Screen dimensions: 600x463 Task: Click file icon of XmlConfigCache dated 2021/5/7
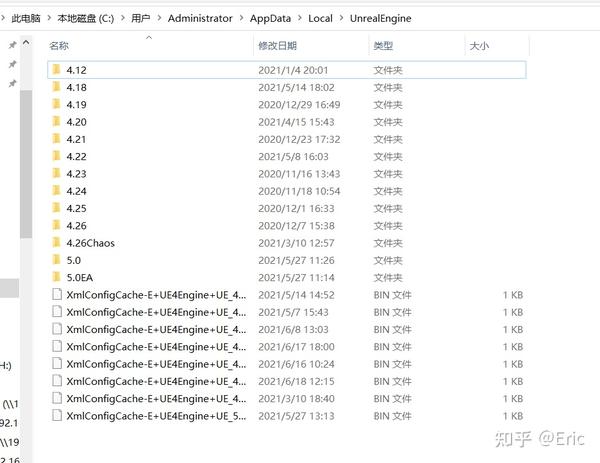coord(57,311)
